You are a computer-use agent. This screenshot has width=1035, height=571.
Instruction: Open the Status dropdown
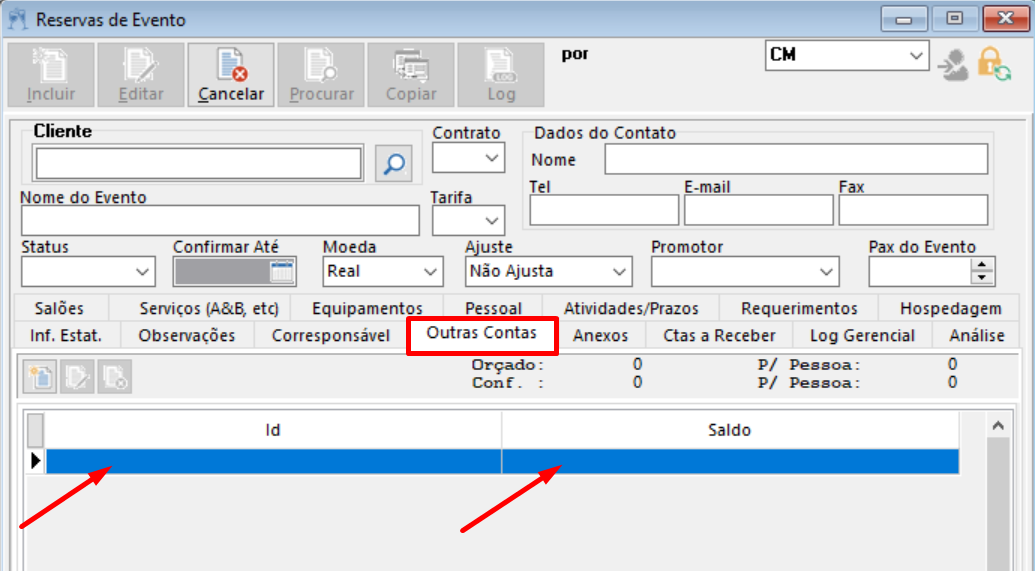point(142,271)
